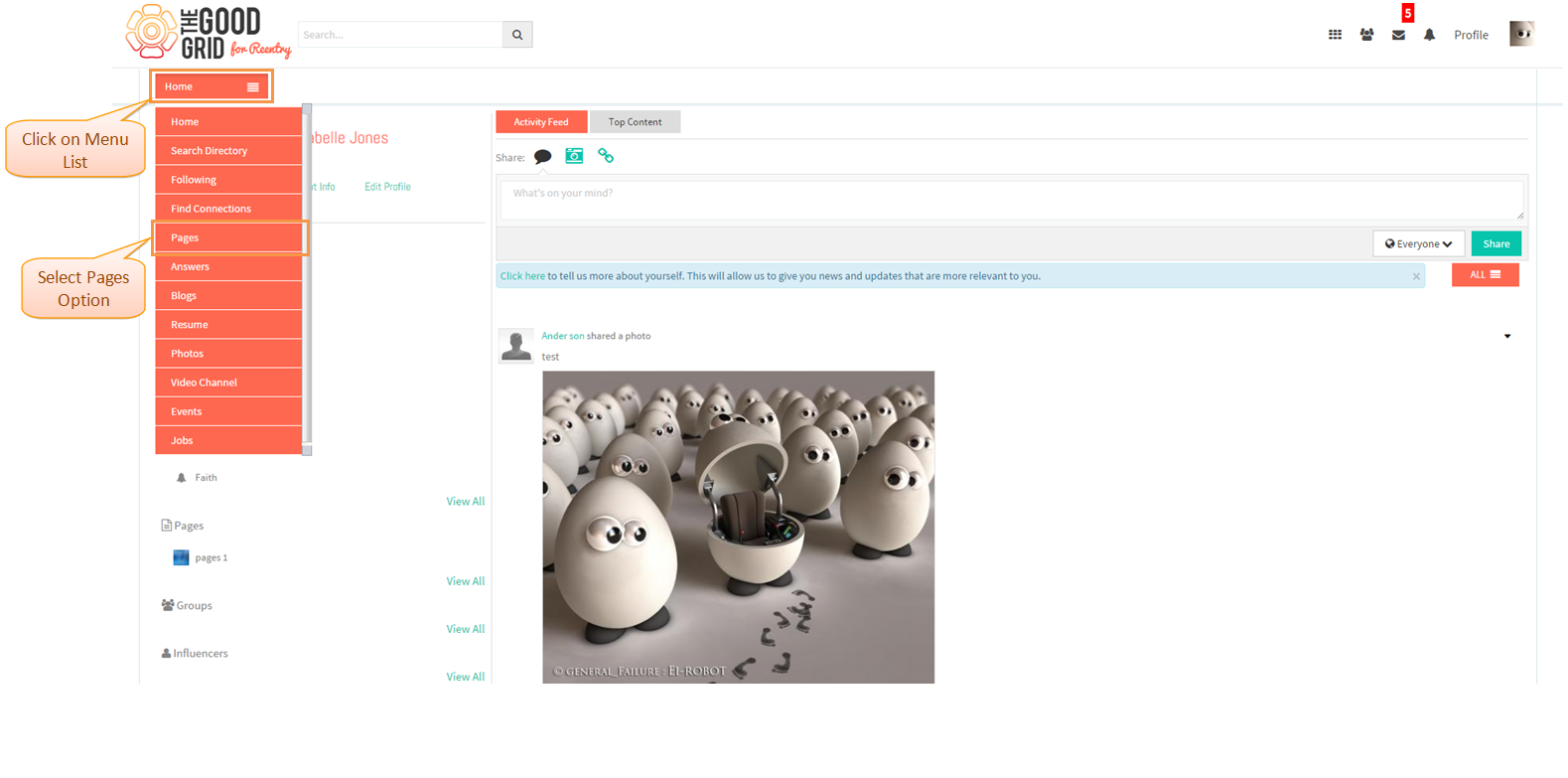Select Events menu item
Screen dimensions: 1568x778
(228, 411)
